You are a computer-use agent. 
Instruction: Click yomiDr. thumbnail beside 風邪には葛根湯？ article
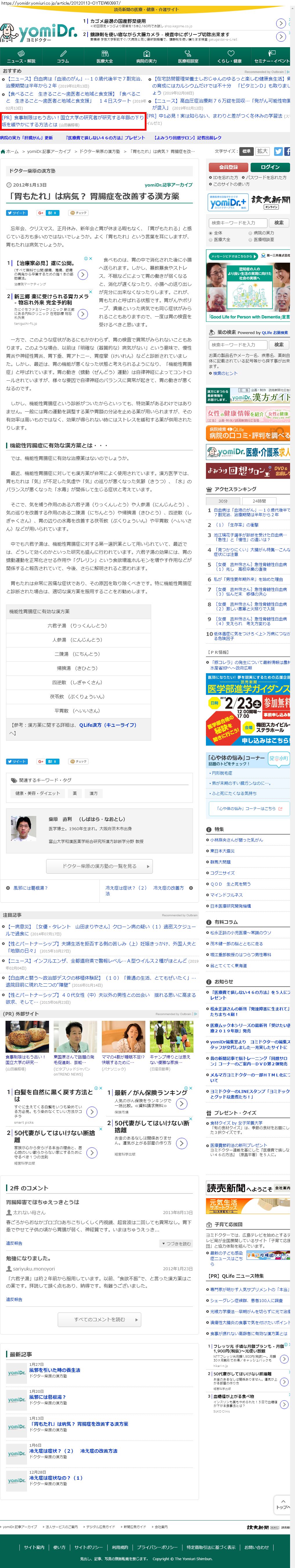click(17, 1400)
